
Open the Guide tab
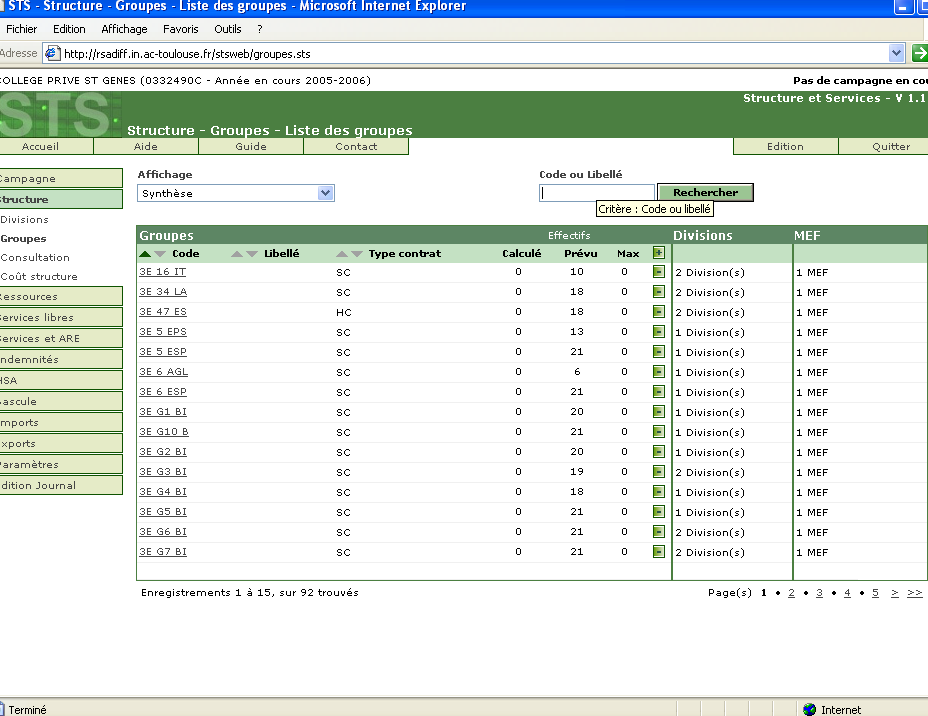(x=251, y=146)
